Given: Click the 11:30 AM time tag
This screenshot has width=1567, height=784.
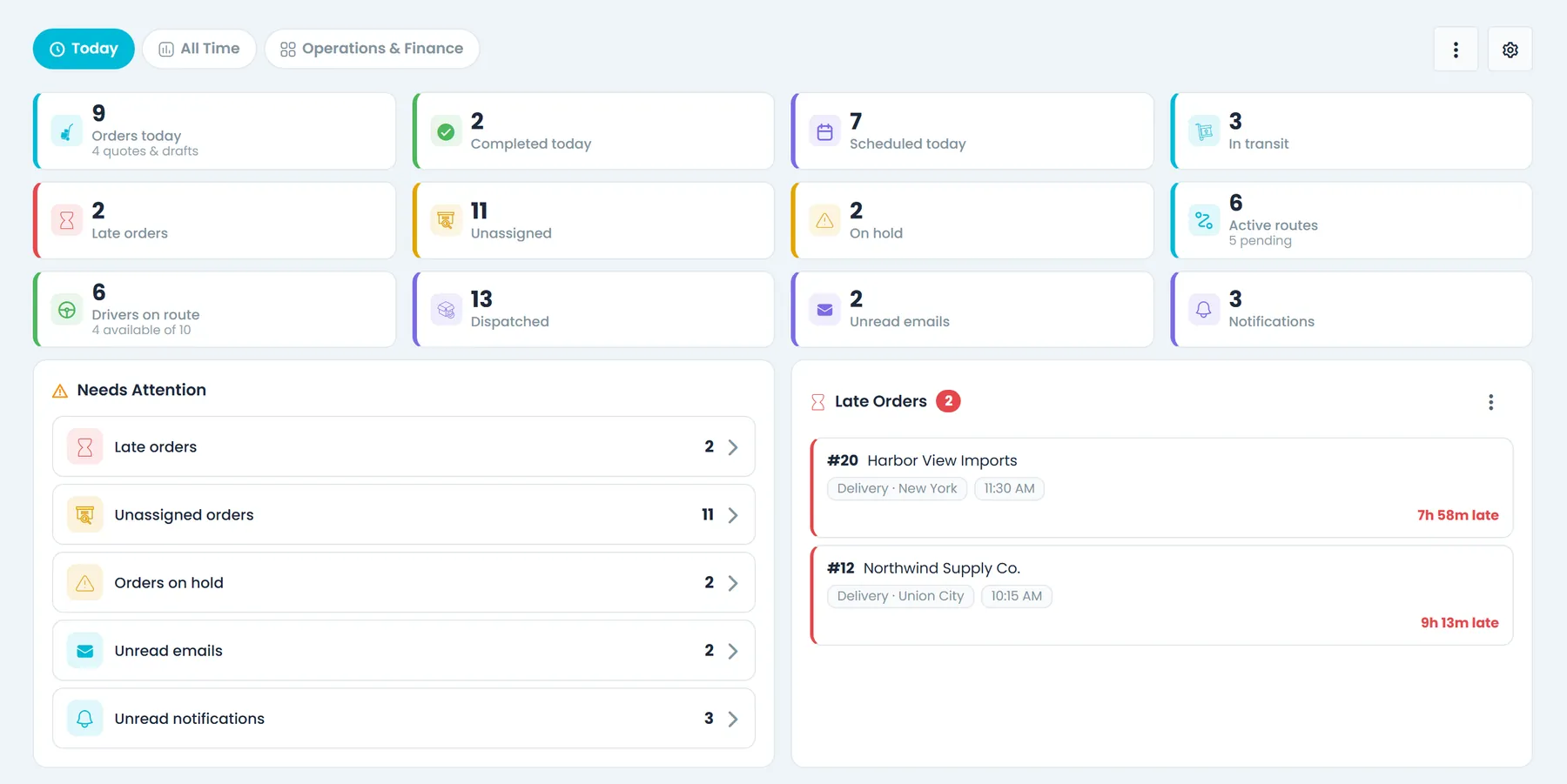Looking at the screenshot, I should point(1009,489).
